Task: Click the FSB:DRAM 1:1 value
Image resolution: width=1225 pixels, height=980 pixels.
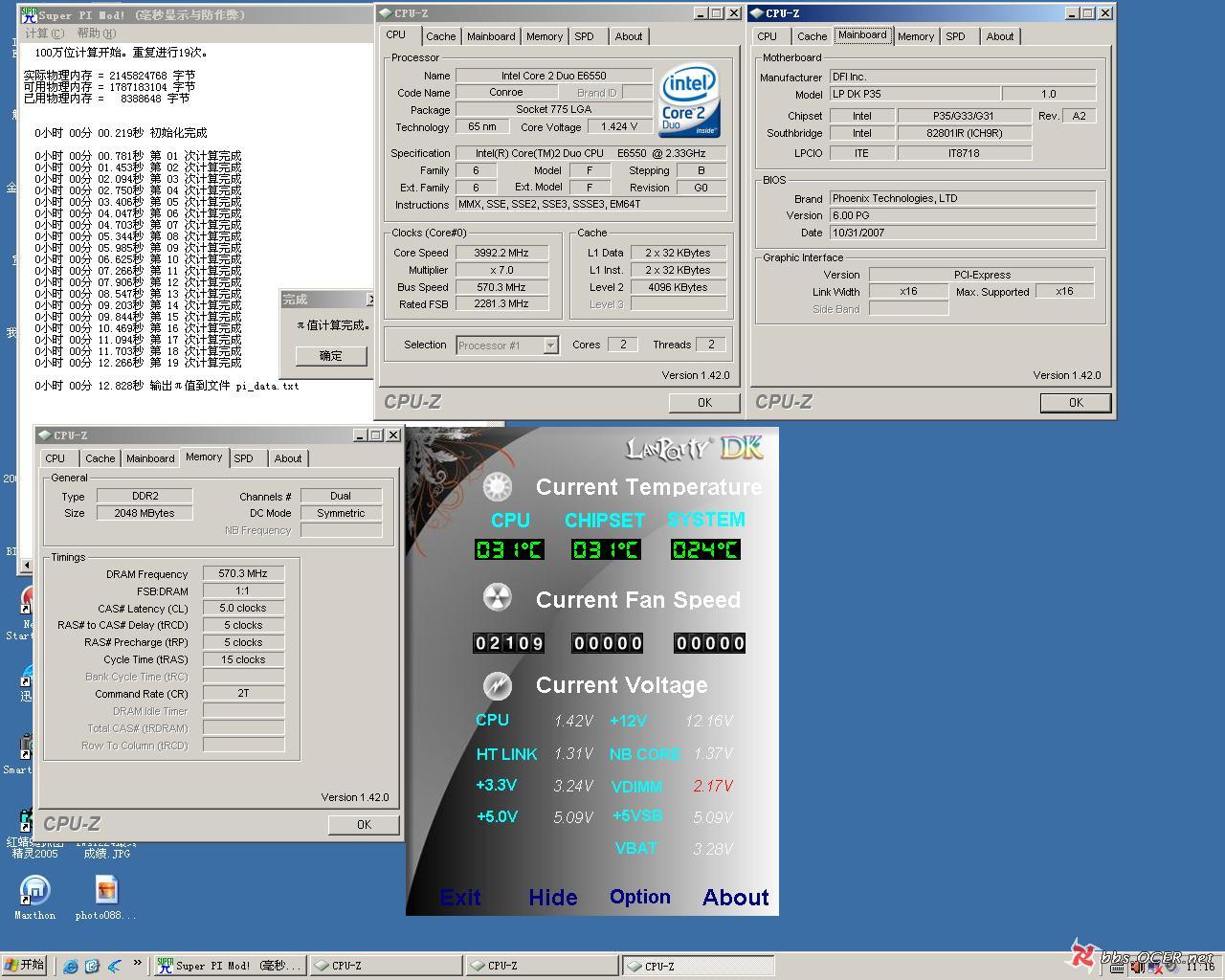Action: coord(243,590)
